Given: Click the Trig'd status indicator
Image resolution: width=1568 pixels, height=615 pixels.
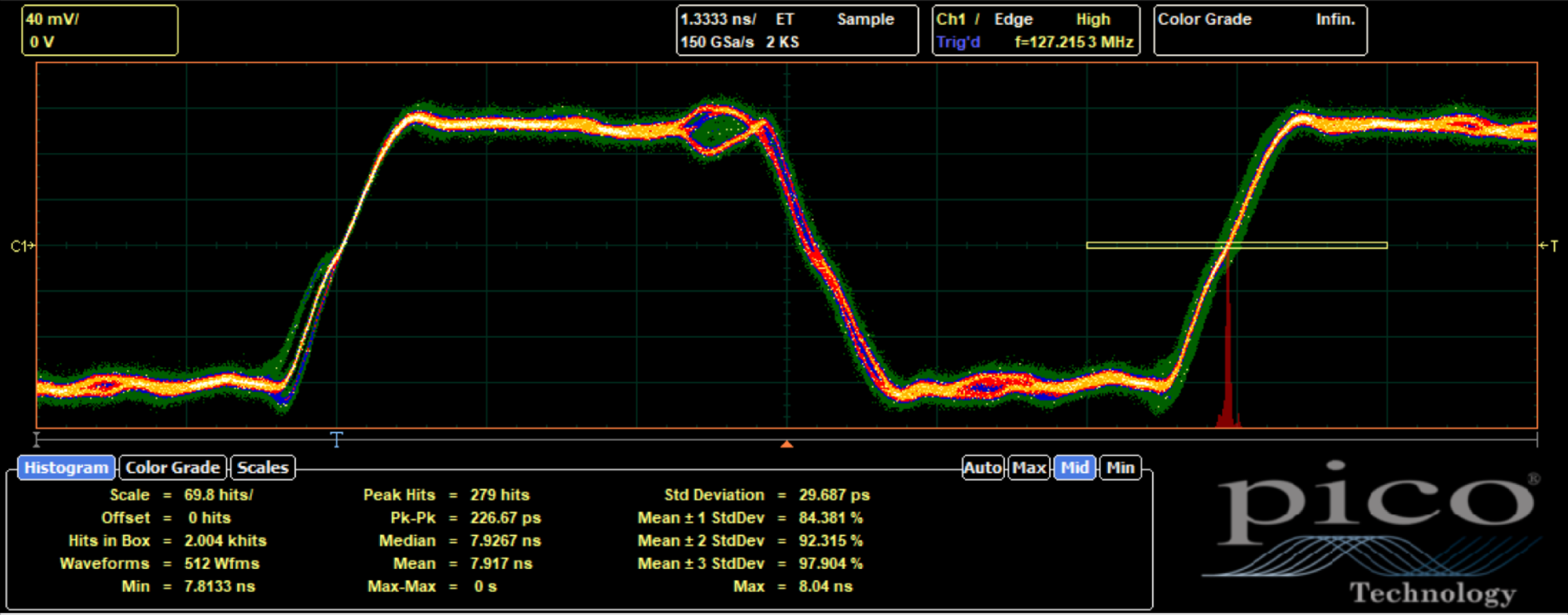Looking at the screenshot, I should point(958,42).
